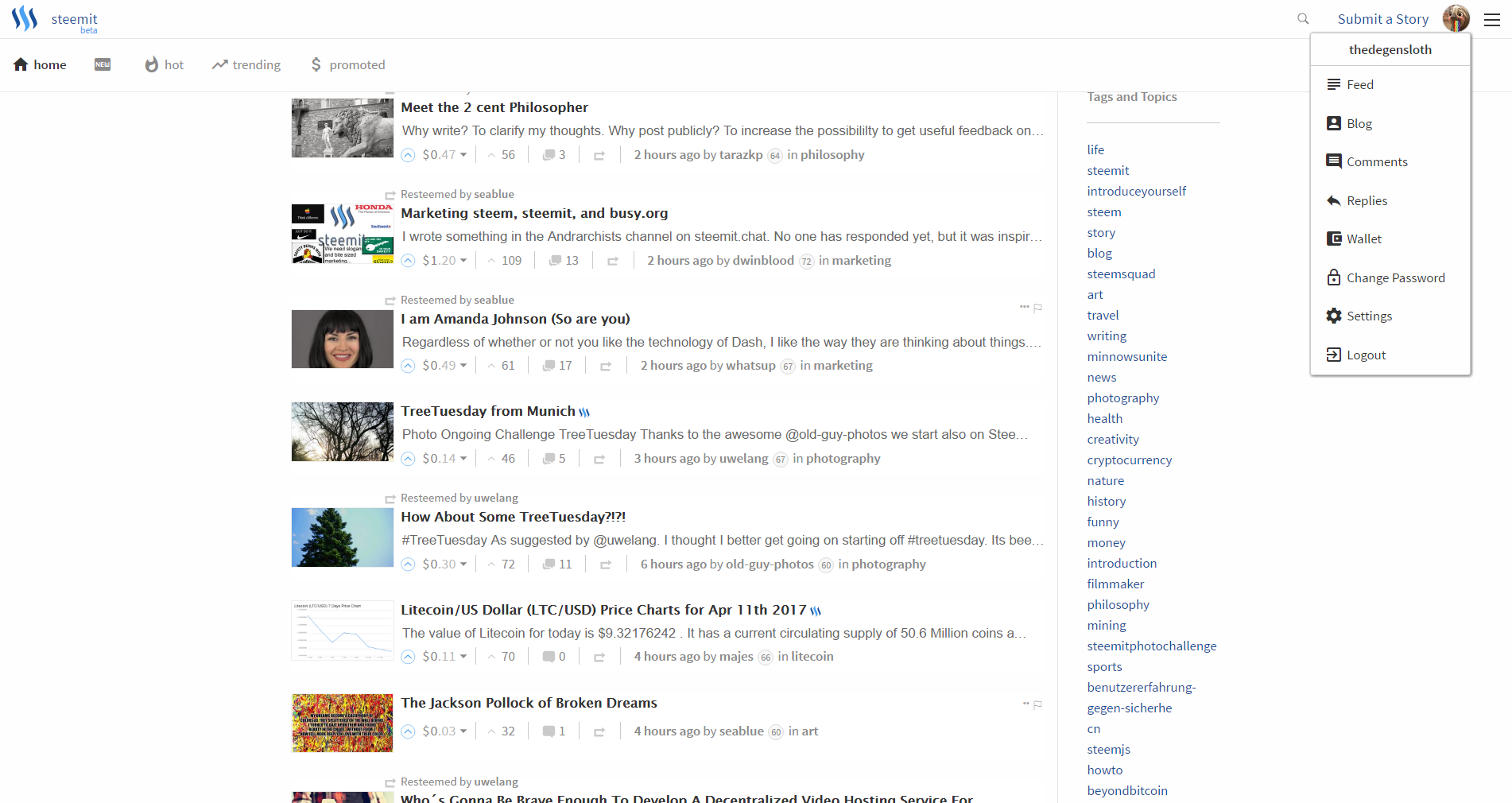Open the Meet the 2 cent Philosopher title
Screen dimensions: 1512x803
[x=494, y=107]
